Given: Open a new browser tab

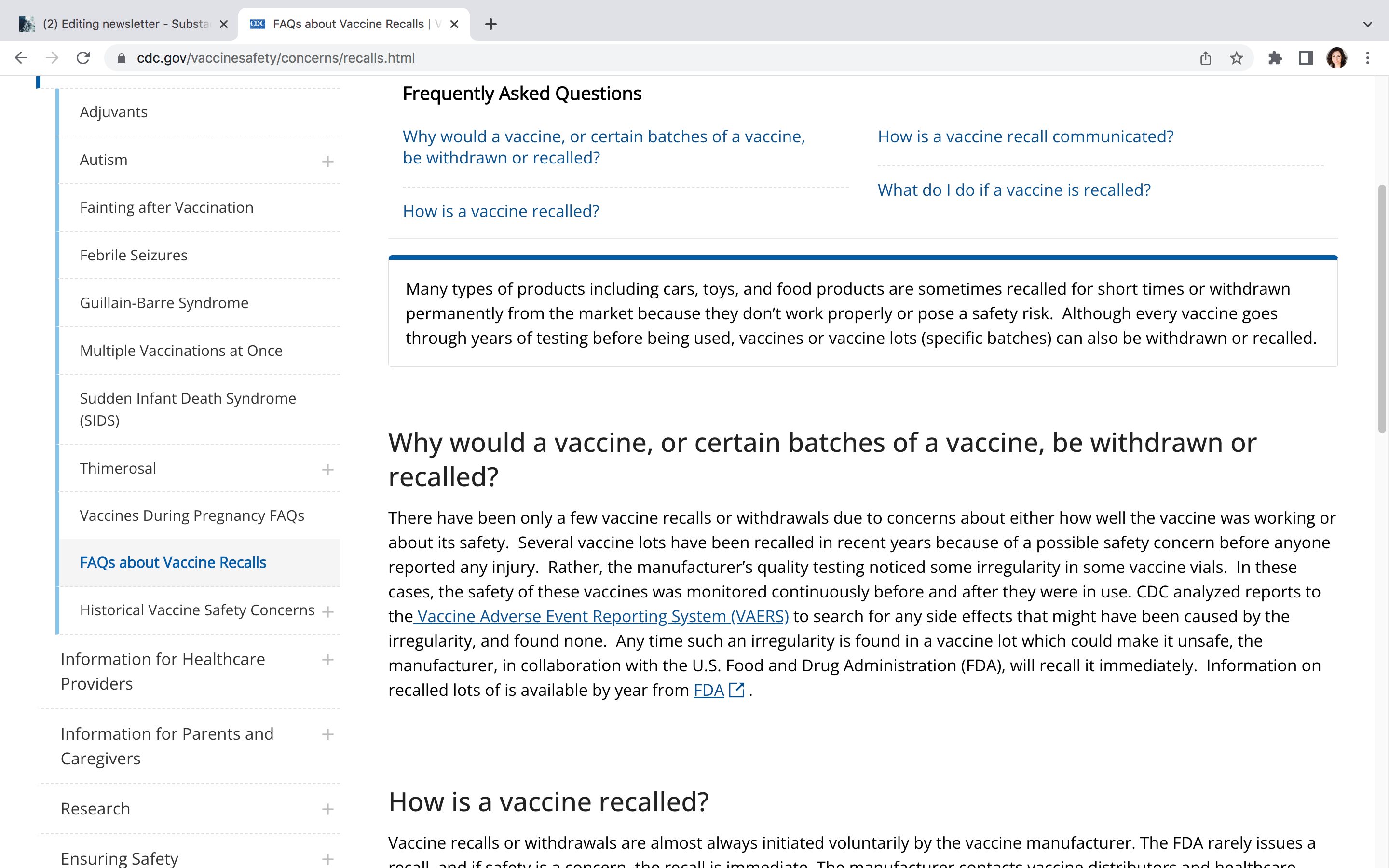Looking at the screenshot, I should tap(491, 24).
